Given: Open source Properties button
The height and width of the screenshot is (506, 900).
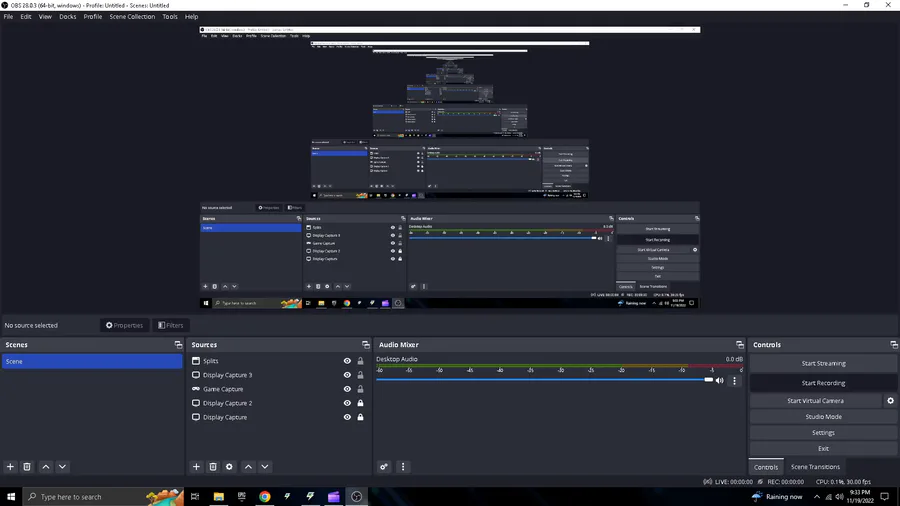Looking at the screenshot, I should pyautogui.click(x=124, y=325).
